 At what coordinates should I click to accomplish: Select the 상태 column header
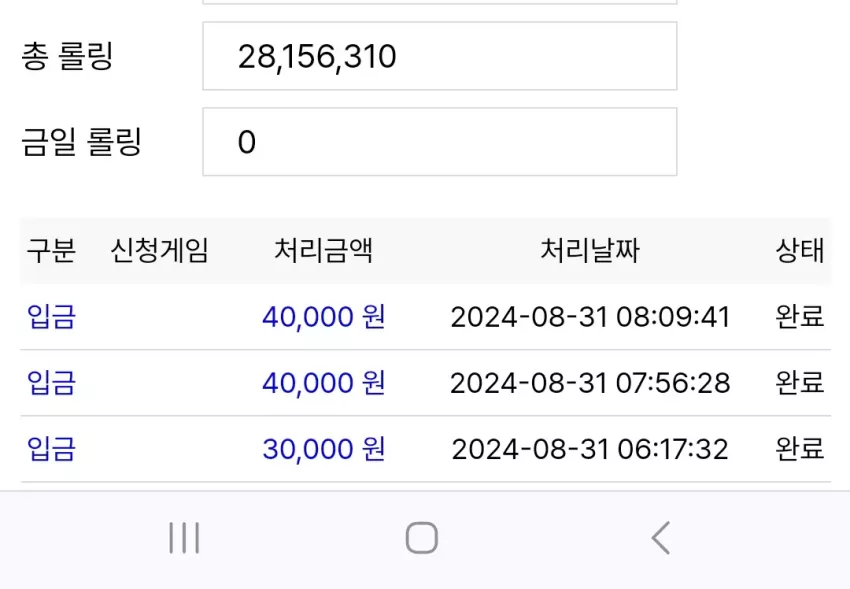tap(800, 250)
